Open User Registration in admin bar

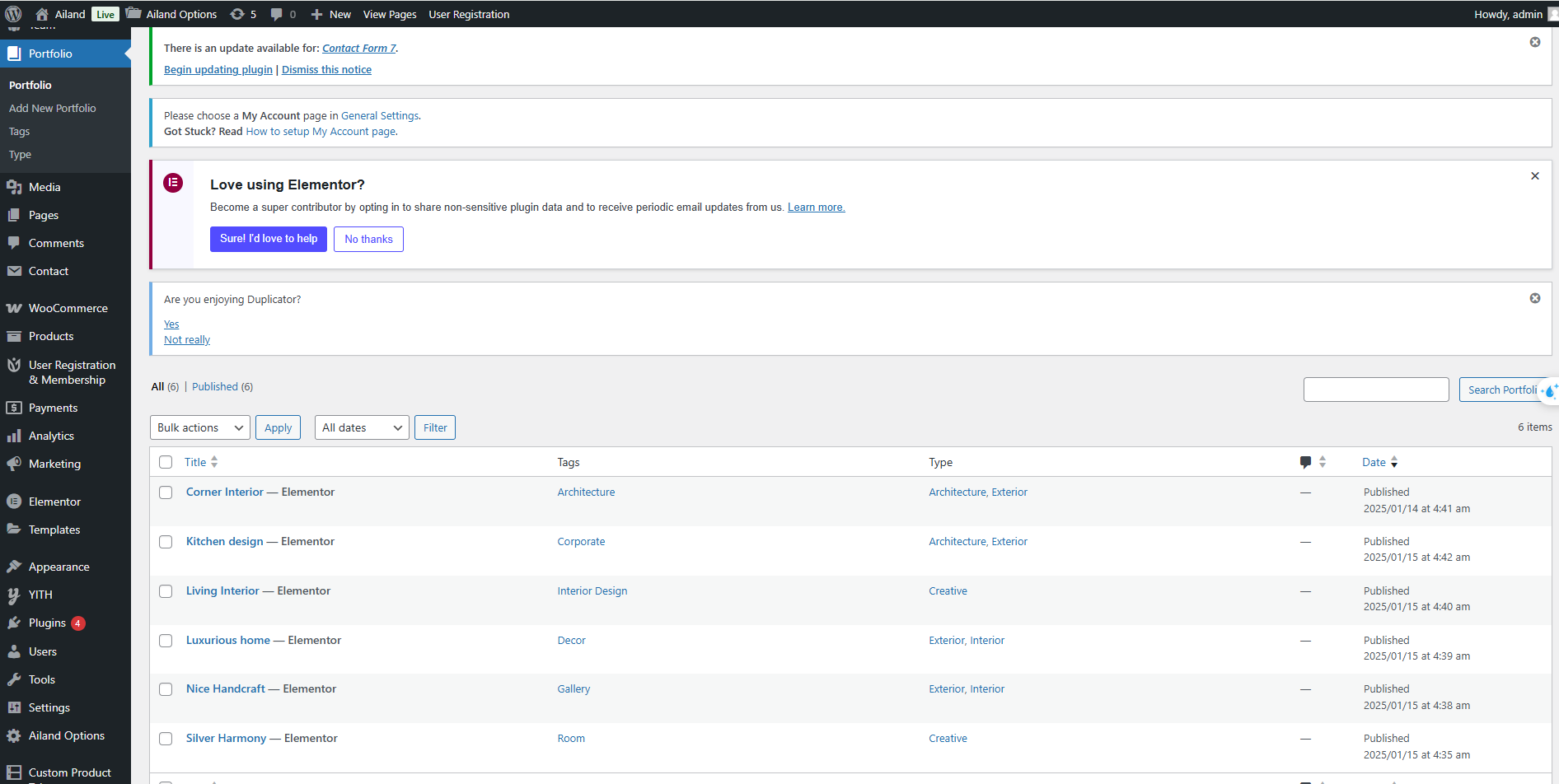click(x=469, y=14)
